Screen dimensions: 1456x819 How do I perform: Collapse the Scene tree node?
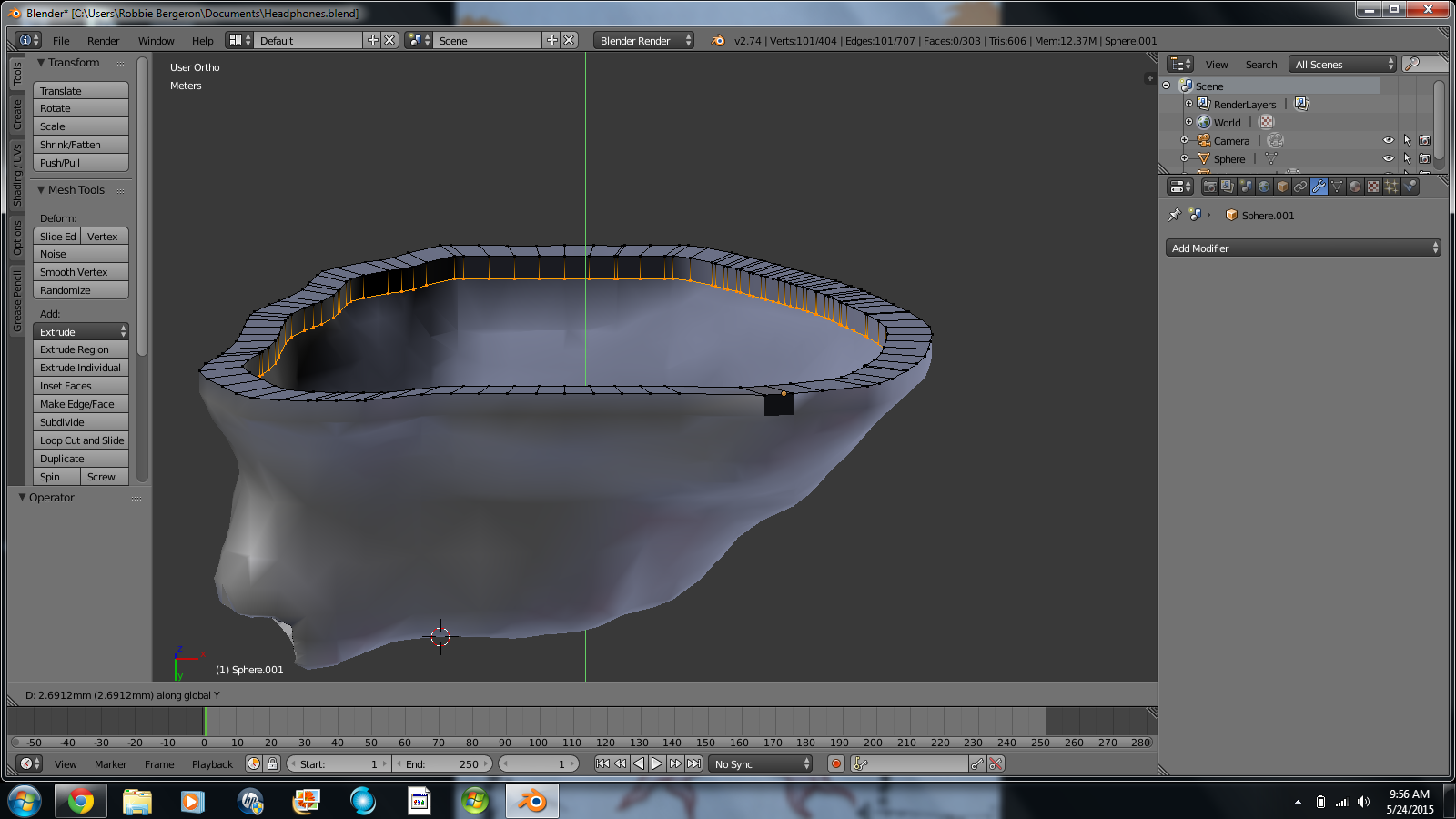[x=1166, y=86]
